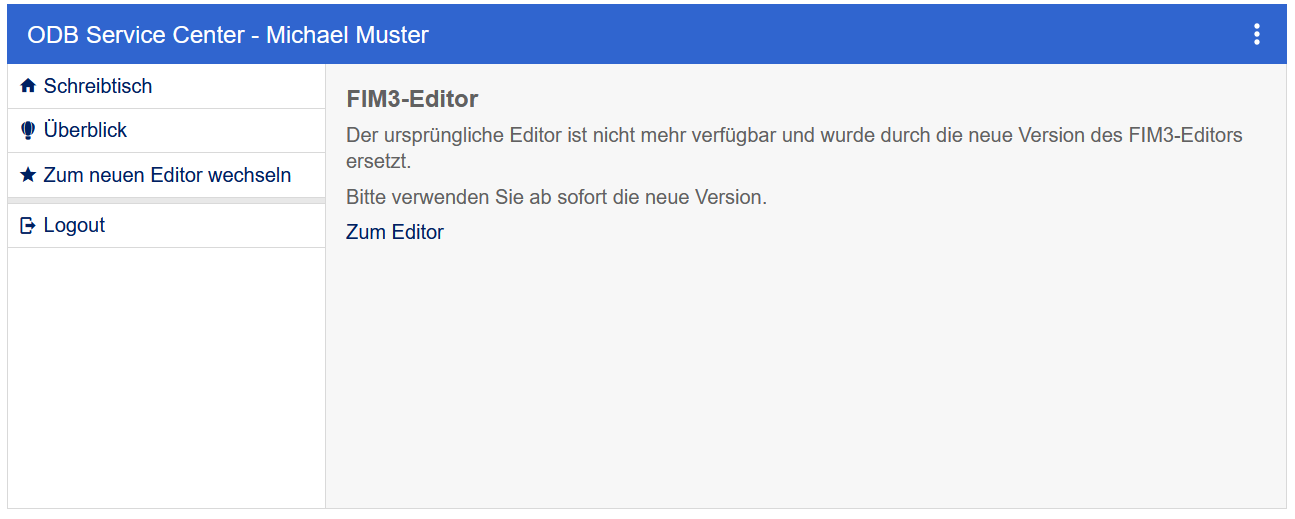Click the name 'Michael Muster' in header
The width and height of the screenshot is (1295, 519).
(347, 35)
